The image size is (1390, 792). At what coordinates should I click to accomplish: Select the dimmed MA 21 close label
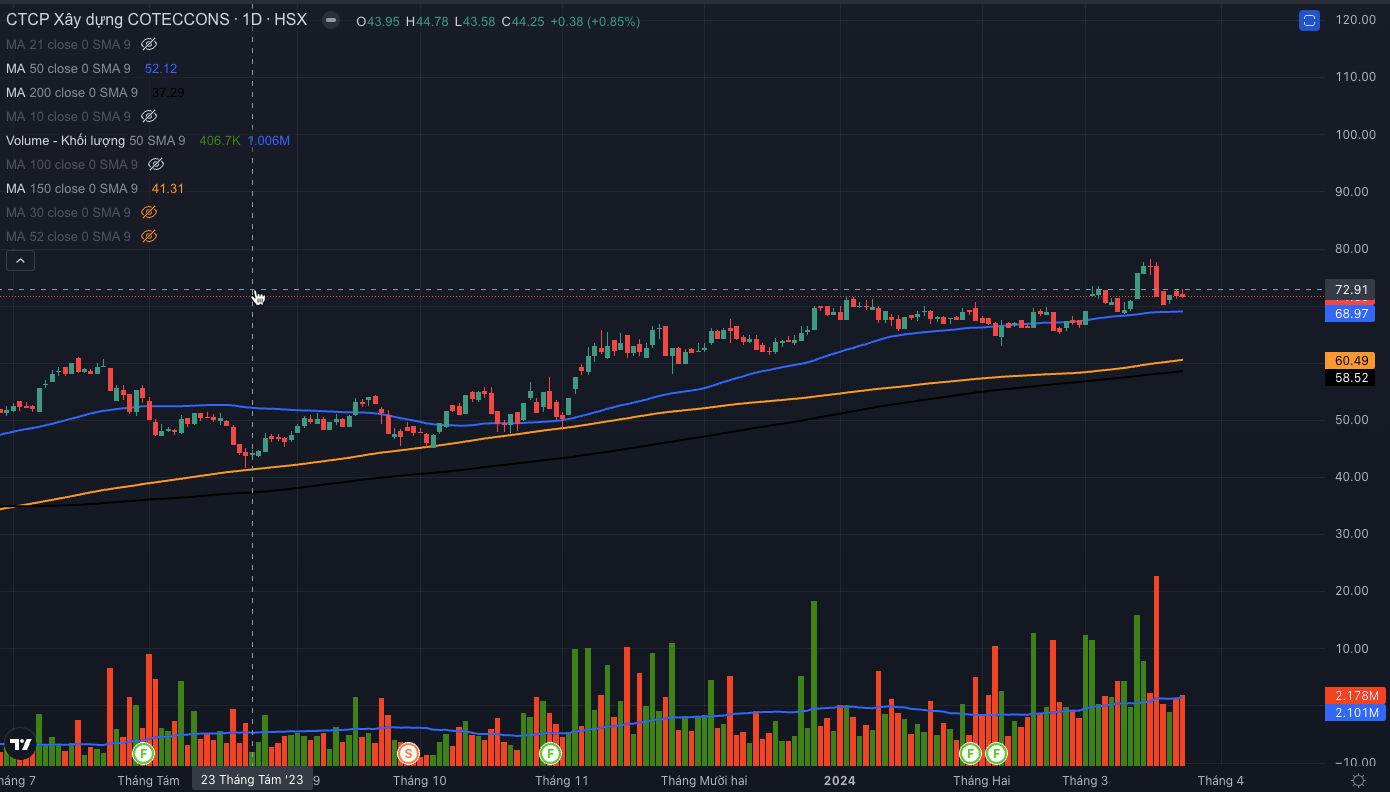coord(68,44)
